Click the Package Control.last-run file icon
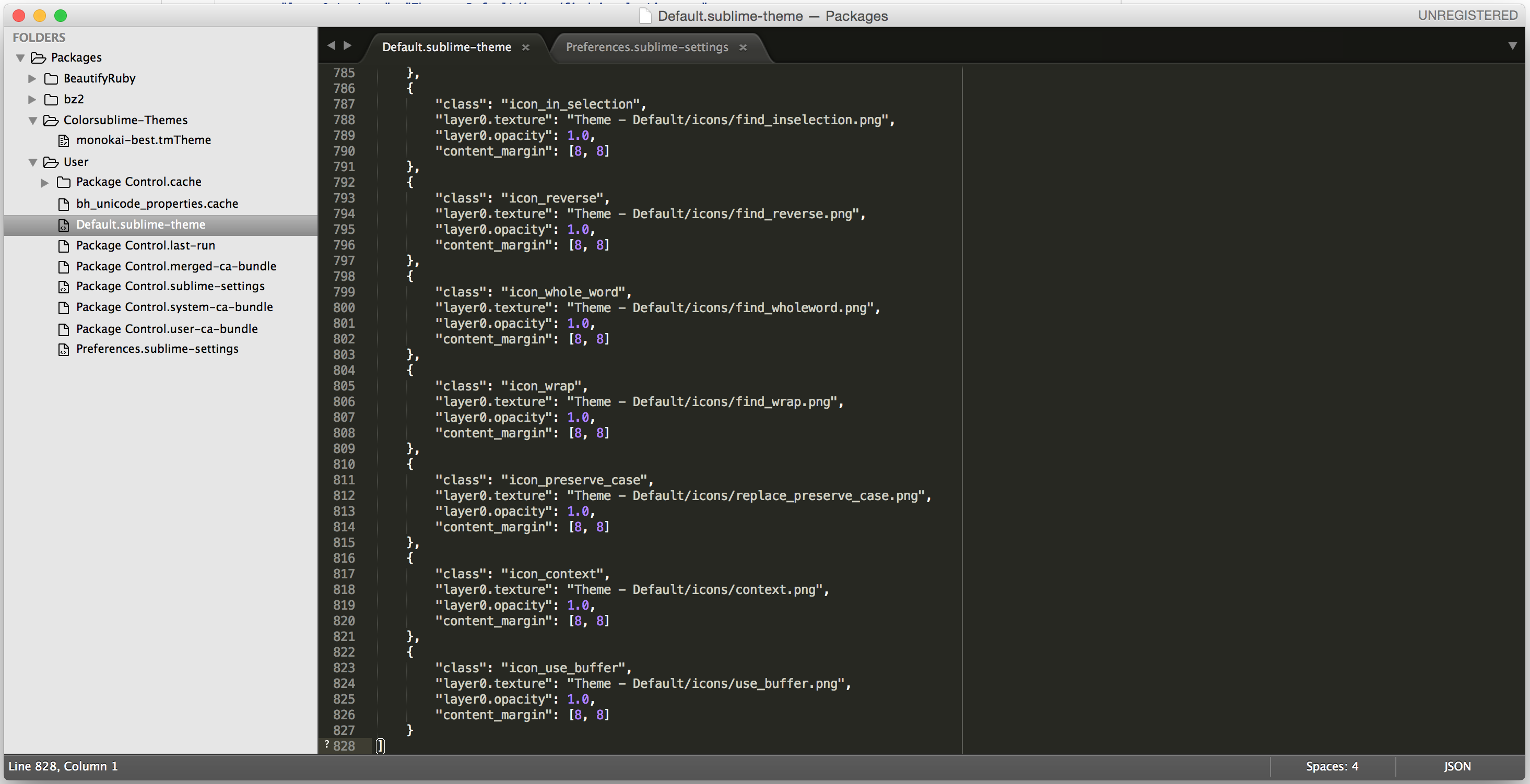The height and width of the screenshot is (784, 1530). pyautogui.click(x=64, y=246)
